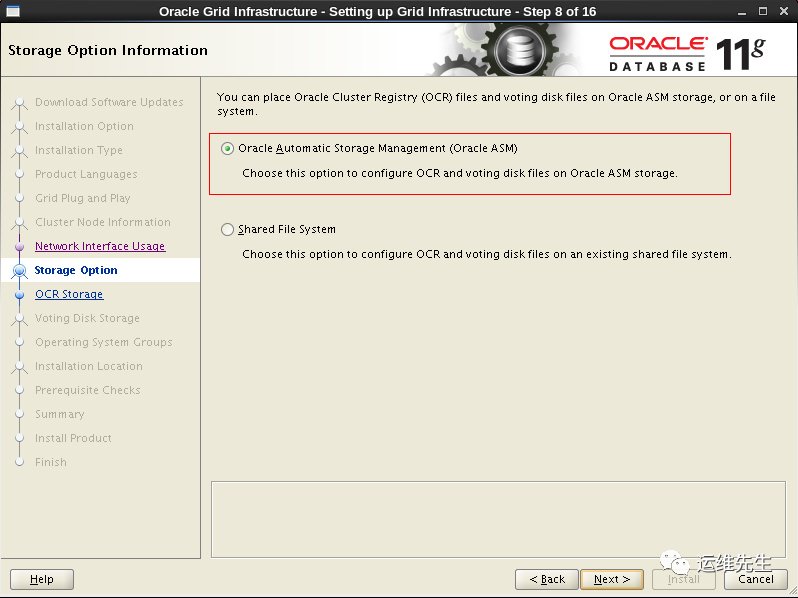Open the Network Interface Usage step link
798x598 pixels.
pos(100,246)
